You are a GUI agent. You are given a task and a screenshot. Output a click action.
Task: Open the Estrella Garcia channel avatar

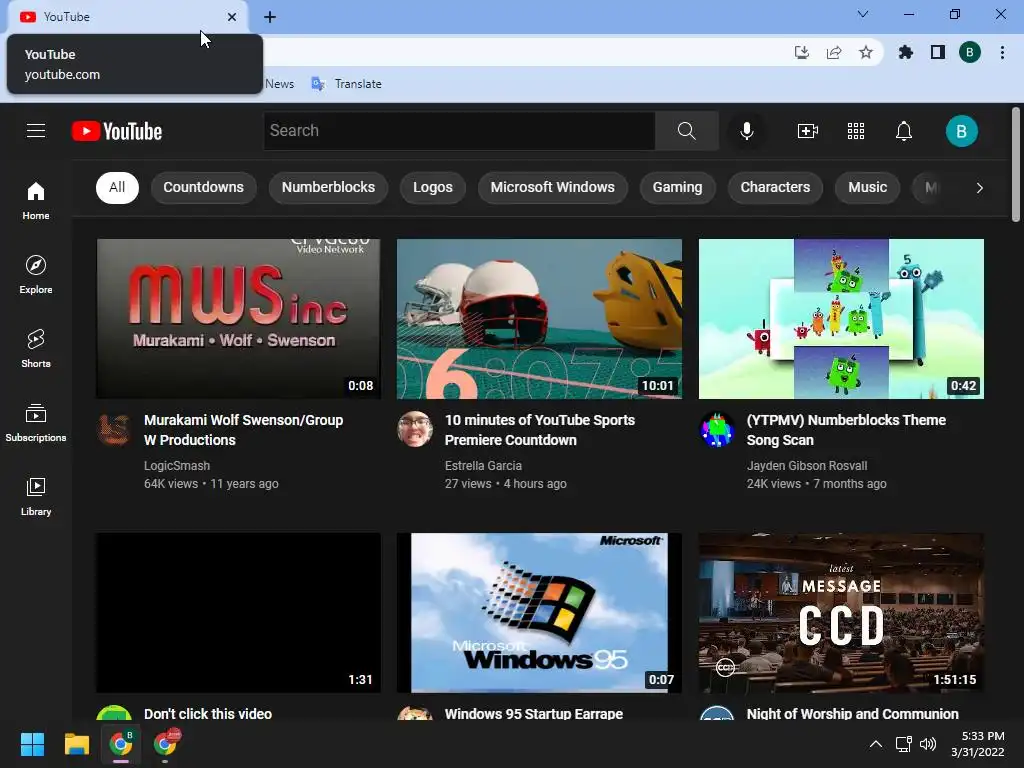pyautogui.click(x=415, y=429)
